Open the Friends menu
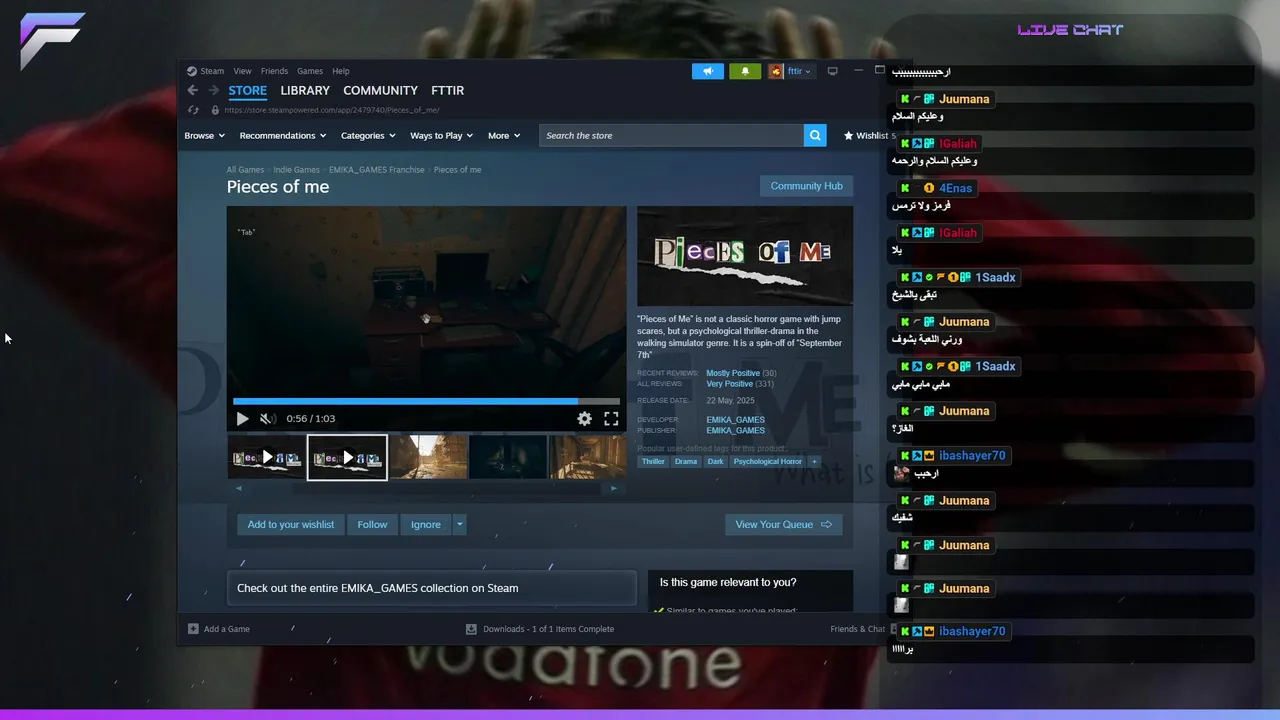This screenshot has width=1280, height=720. [274, 71]
